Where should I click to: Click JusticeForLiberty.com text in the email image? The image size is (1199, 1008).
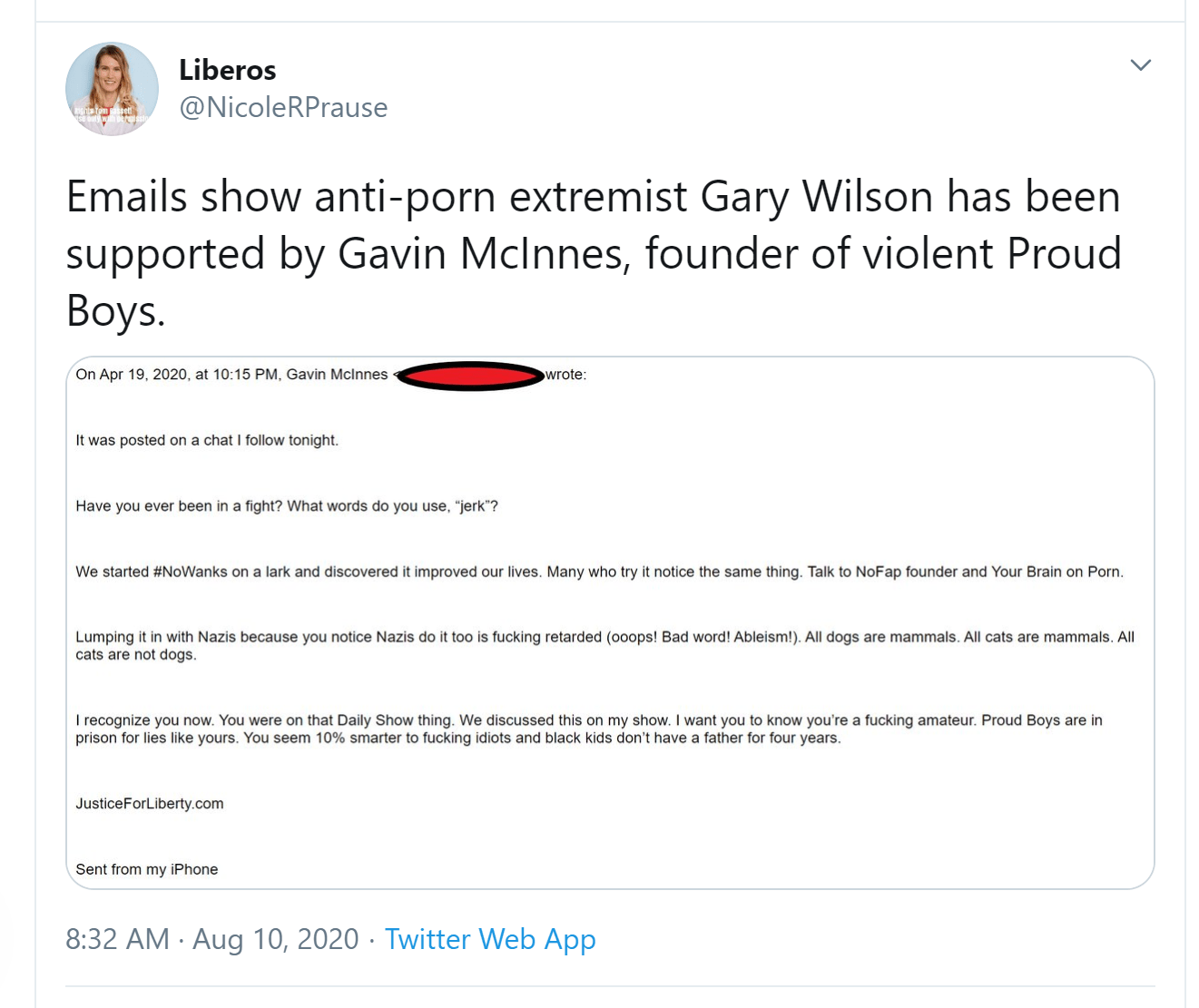click(x=150, y=804)
